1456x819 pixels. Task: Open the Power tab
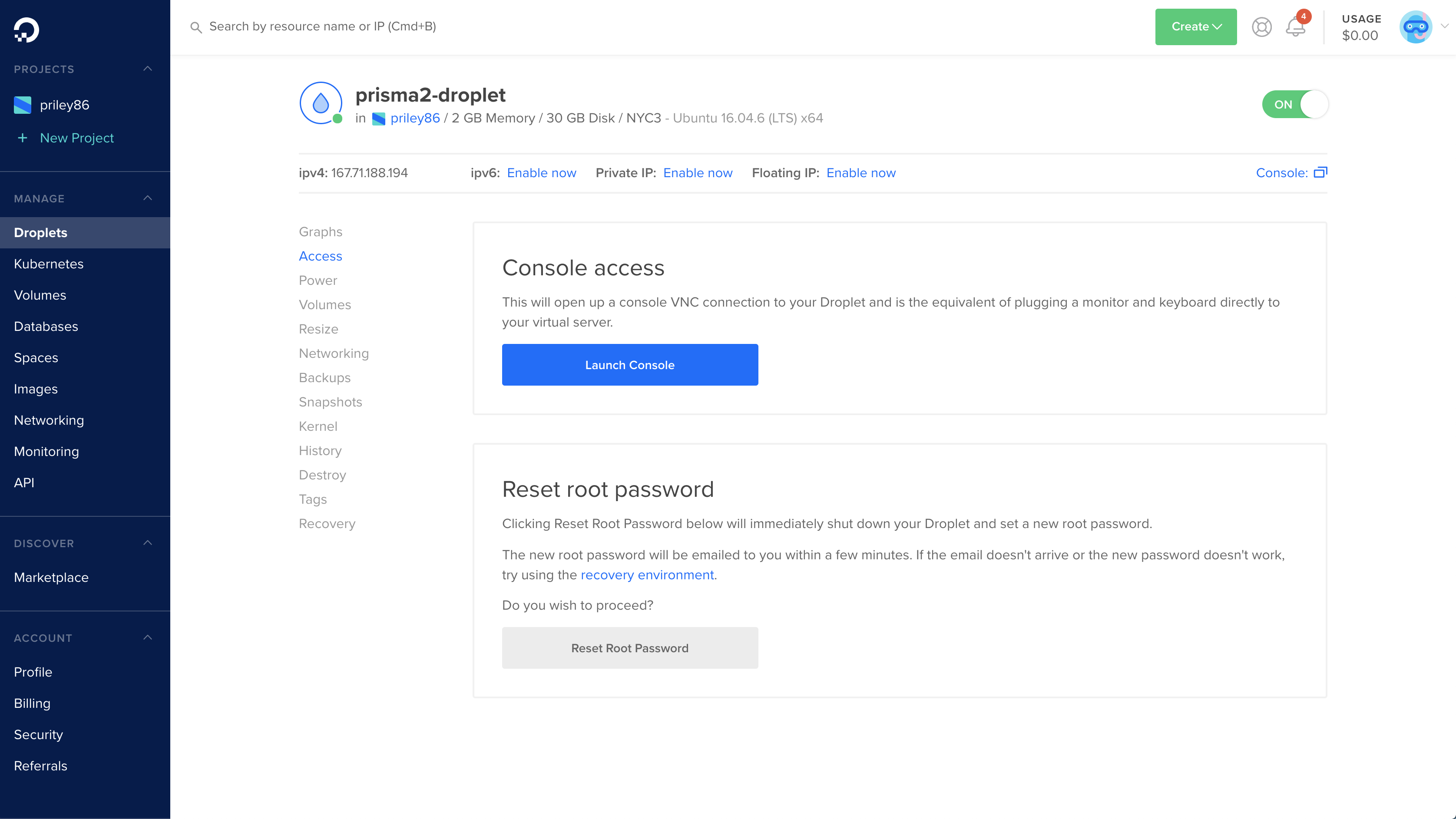[x=318, y=281]
